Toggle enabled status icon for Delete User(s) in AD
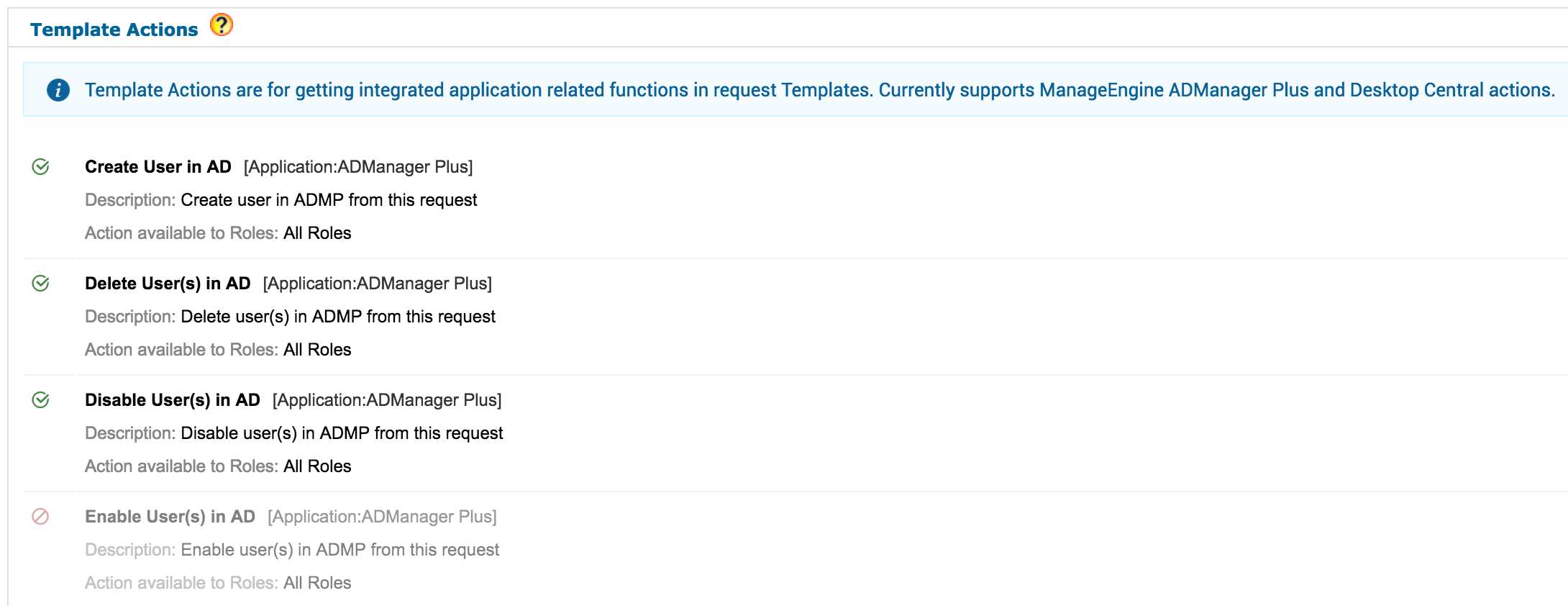 coord(41,284)
